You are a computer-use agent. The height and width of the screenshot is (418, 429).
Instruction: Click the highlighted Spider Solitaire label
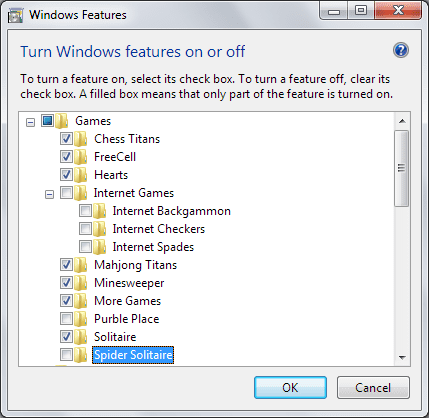pos(133,355)
